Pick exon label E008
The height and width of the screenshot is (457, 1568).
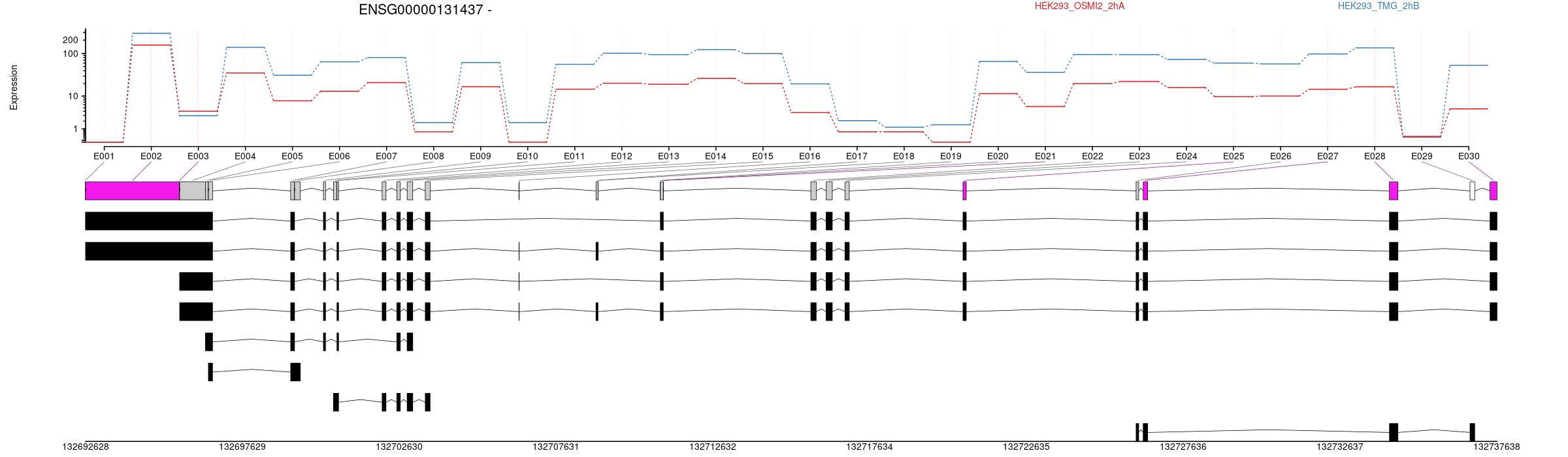pyautogui.click(x=433, y=156)
